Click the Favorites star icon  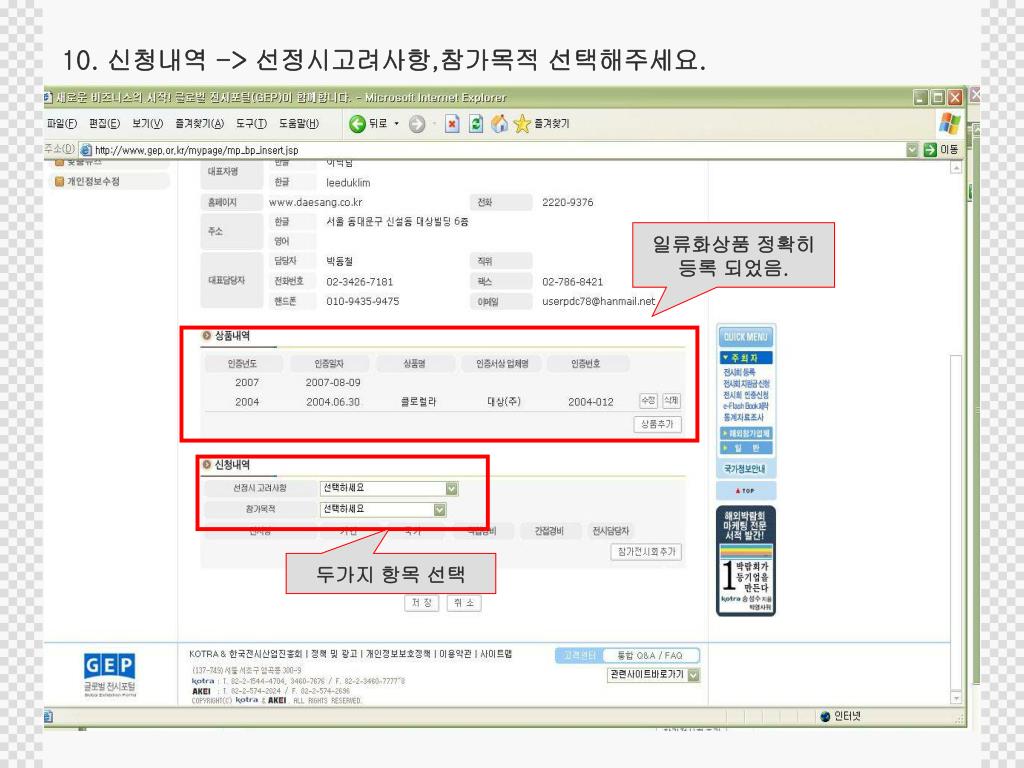[x=522, y=123]
